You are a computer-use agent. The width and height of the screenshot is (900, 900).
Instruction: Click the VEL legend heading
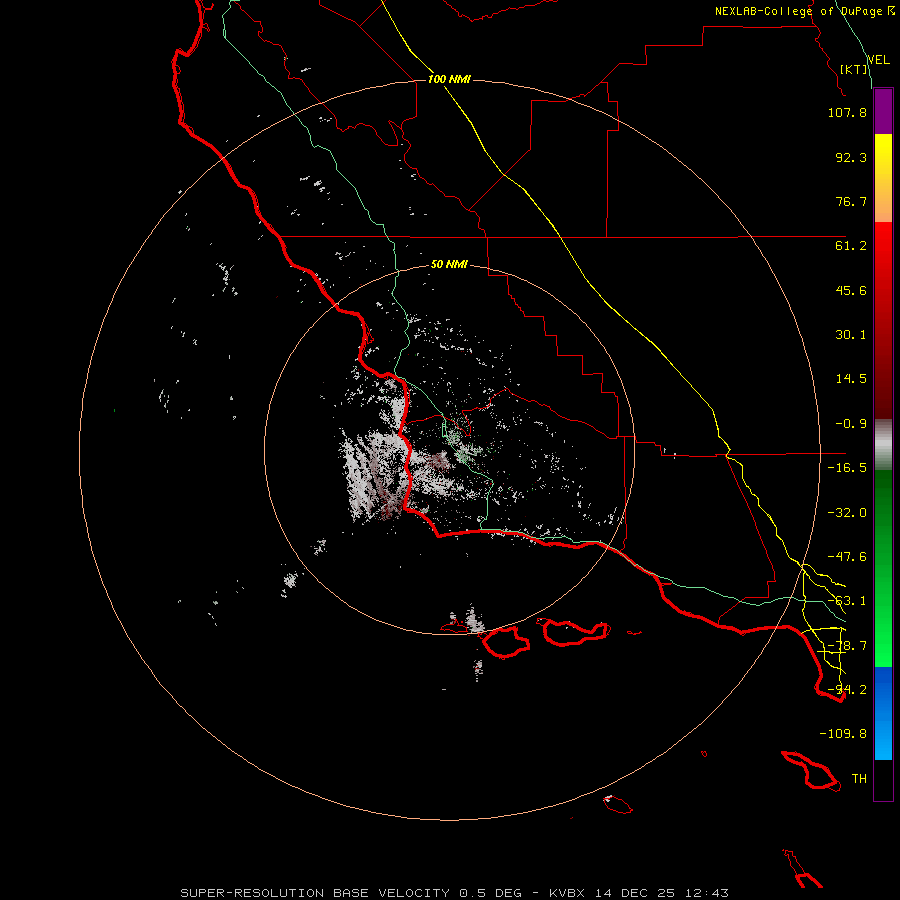tap(878, 60)
